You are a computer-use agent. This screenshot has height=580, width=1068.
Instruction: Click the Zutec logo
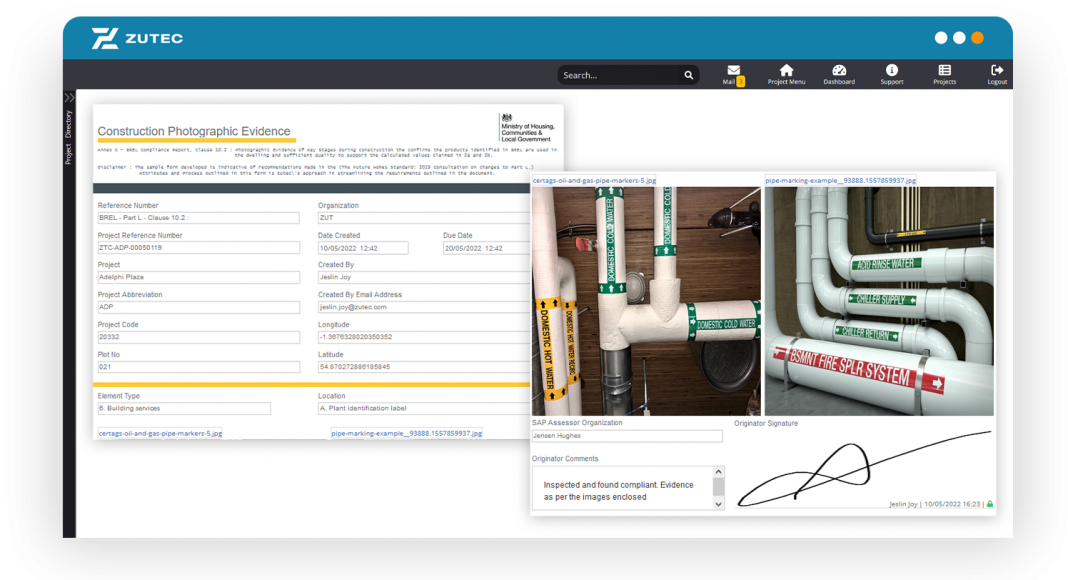137,39
